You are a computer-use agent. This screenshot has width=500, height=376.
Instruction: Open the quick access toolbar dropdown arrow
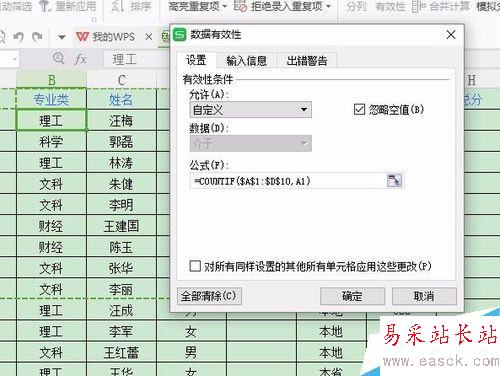pos(61,37)
